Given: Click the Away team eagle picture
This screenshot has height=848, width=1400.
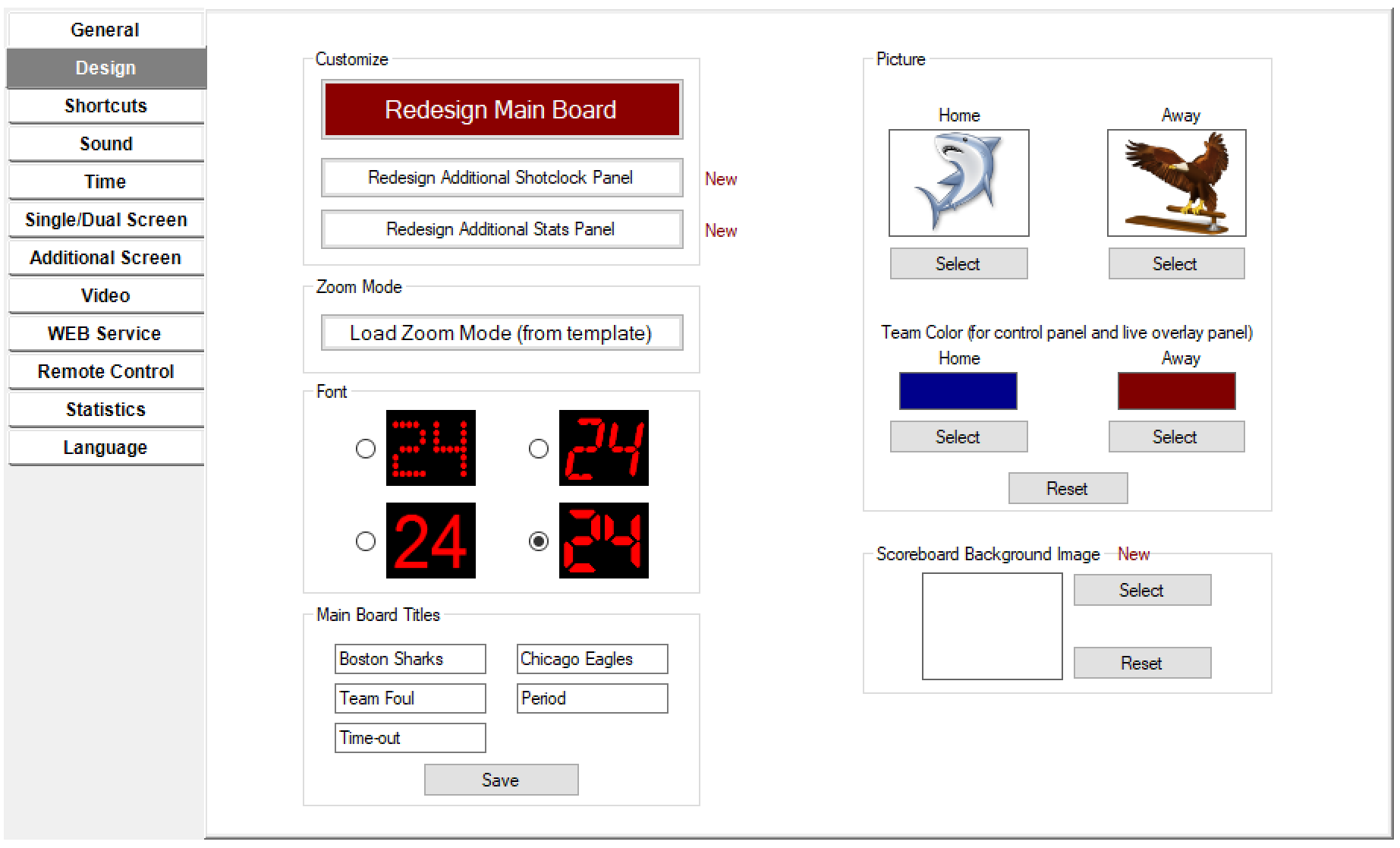Looking at the screenshot, I should (1176, 183).
